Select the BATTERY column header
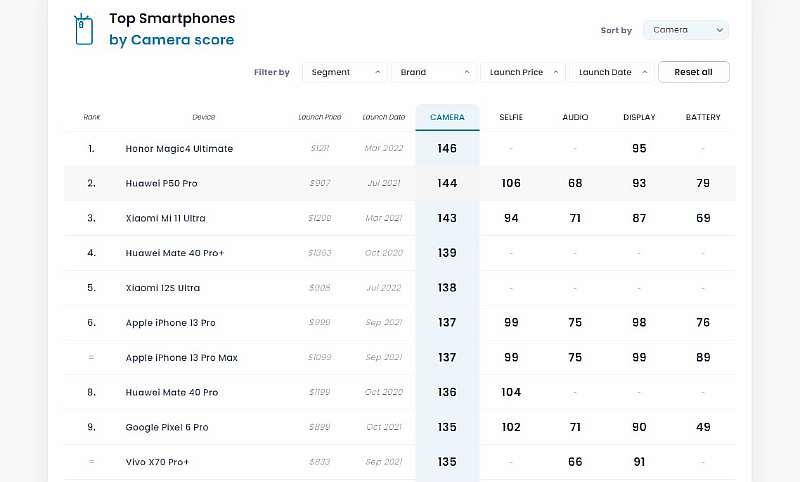The height and width of the screenshot is (482, 800). click(703, 117)
